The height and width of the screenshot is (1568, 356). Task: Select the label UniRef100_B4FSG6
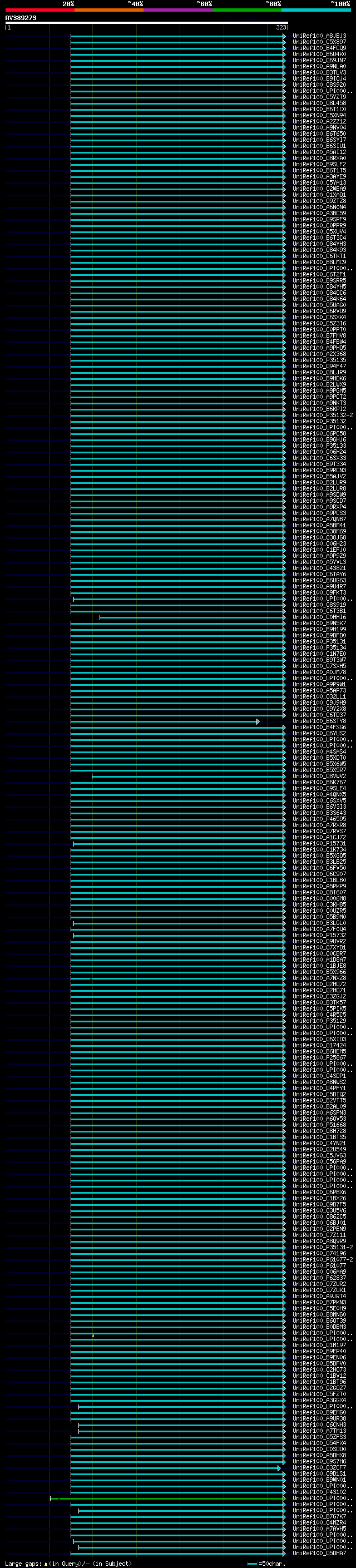click(x=319, y=728)
